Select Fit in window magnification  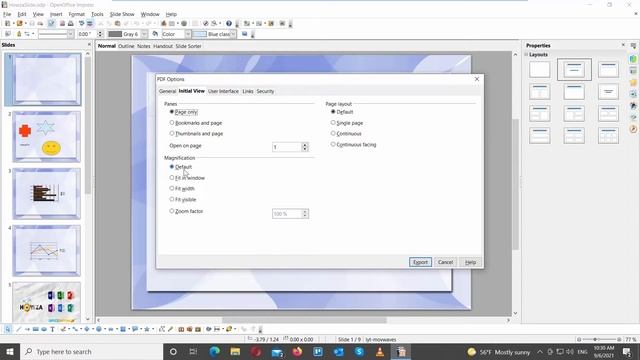(187, 178)
